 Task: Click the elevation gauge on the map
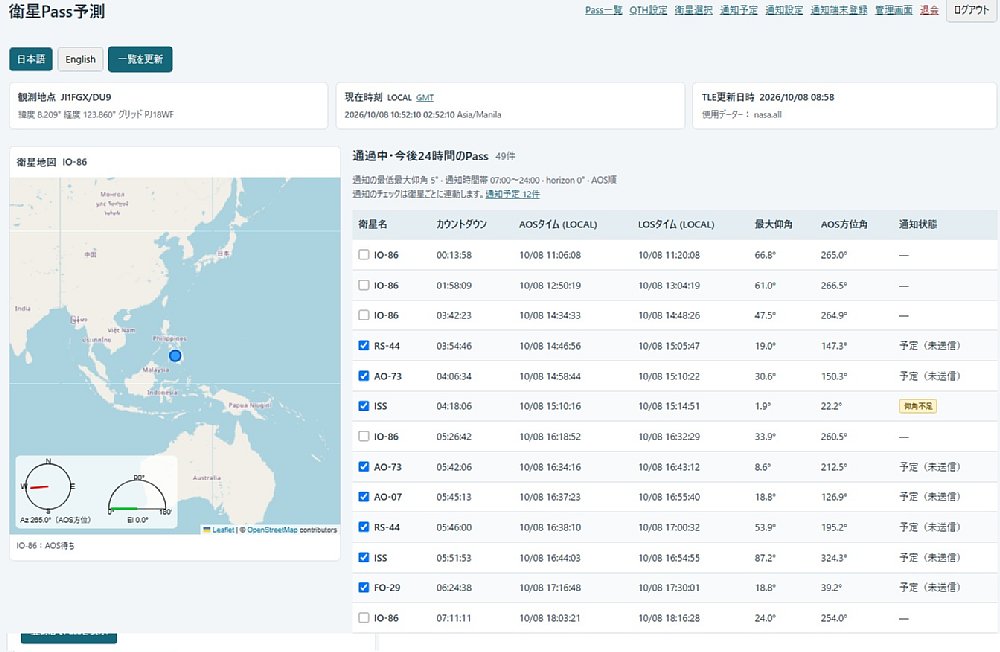(137, 496)
